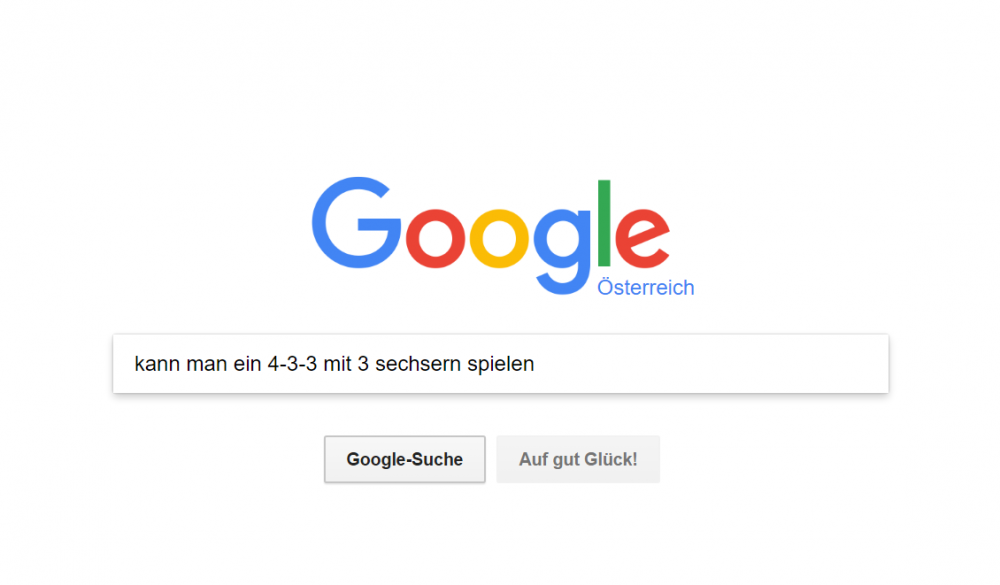Viewport: 1000px width, 585px height.
Task: Click the blue capital G of Google logo
Action: coord(355,223)
